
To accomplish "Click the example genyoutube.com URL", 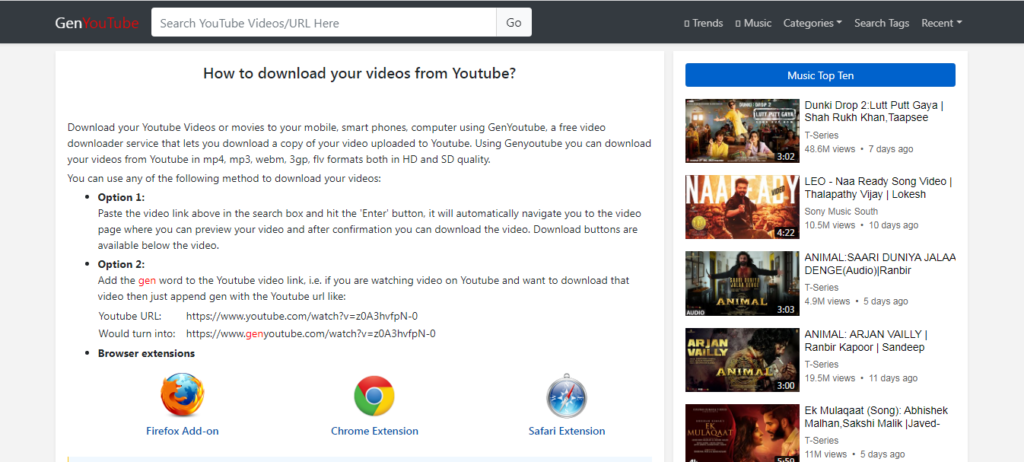I will click(x=311, y=334).
